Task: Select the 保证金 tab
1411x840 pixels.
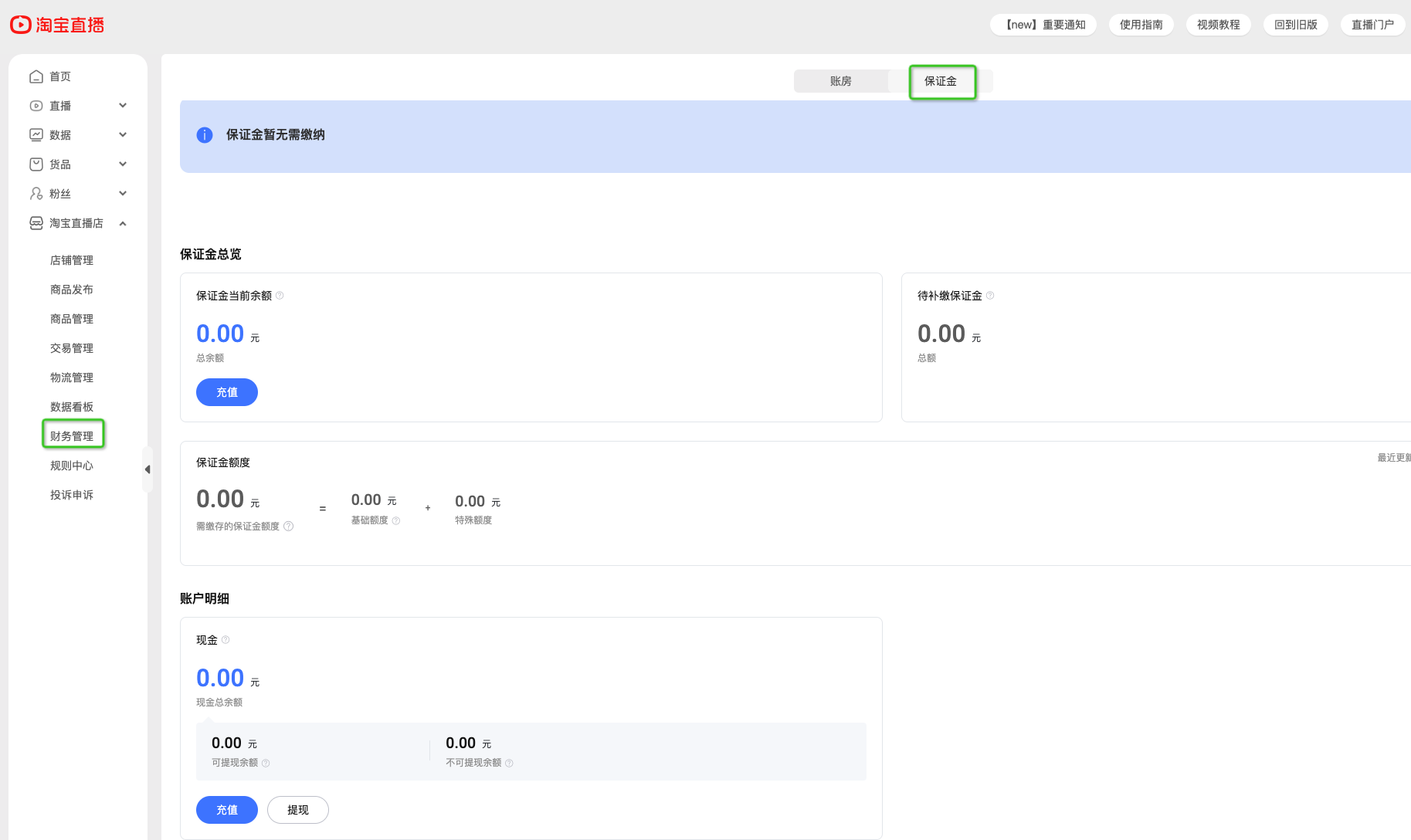Action: (x=941, y=81)
